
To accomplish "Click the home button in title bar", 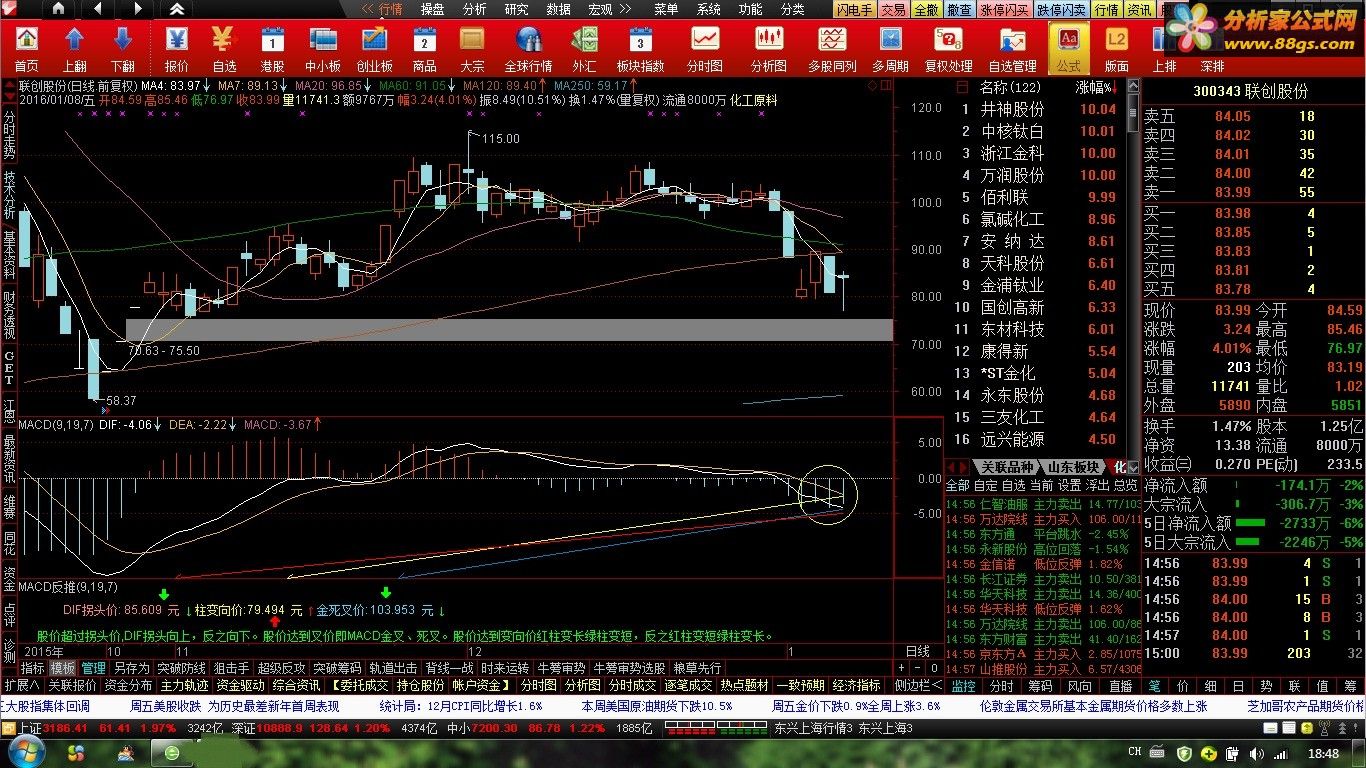I will click(57, 9).
